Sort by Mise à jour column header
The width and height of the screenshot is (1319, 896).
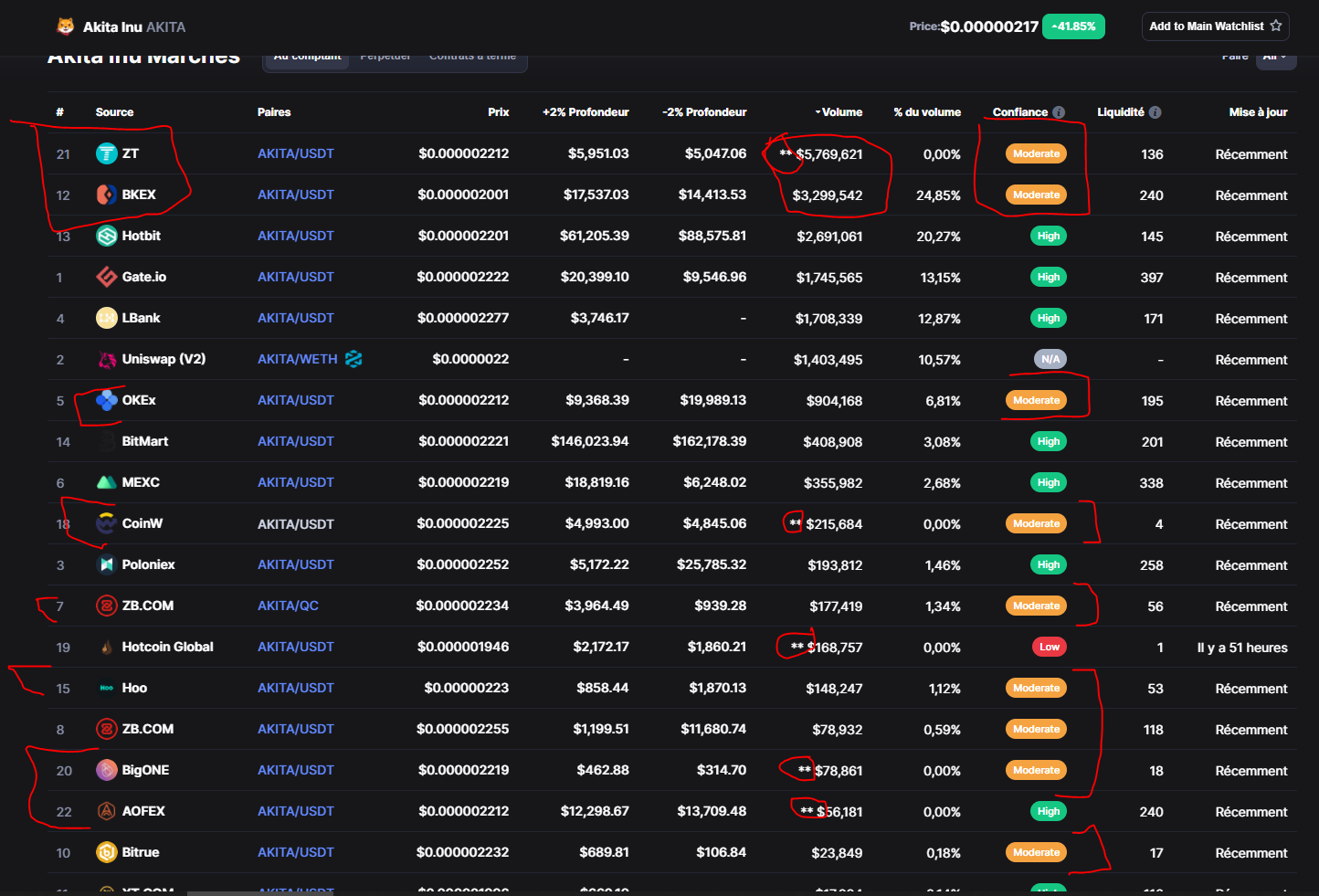click(x=1258, y=112)
